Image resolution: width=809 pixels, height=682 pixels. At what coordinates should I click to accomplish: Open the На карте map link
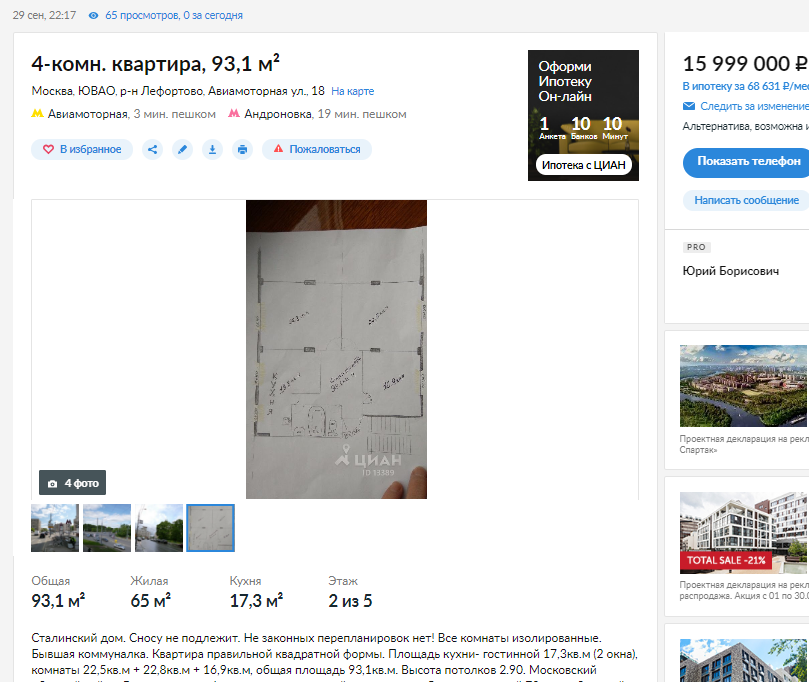point(352,91)
